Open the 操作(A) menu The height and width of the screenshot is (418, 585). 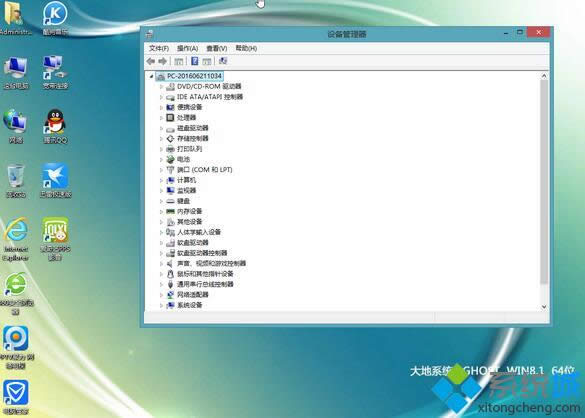187,48
